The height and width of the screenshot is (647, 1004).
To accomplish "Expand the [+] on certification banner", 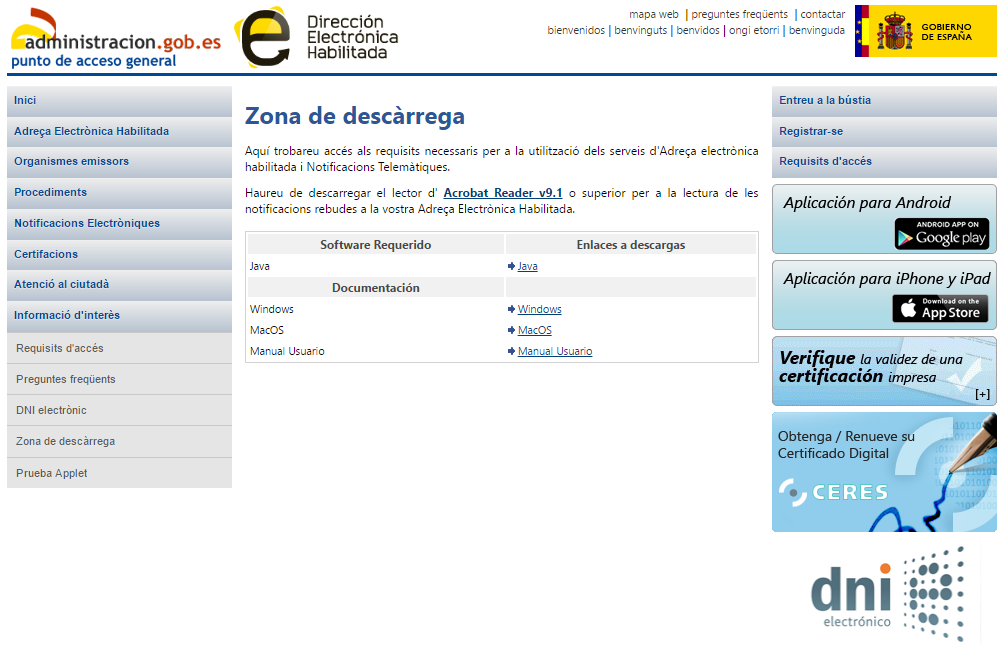I will coord(982,394).
